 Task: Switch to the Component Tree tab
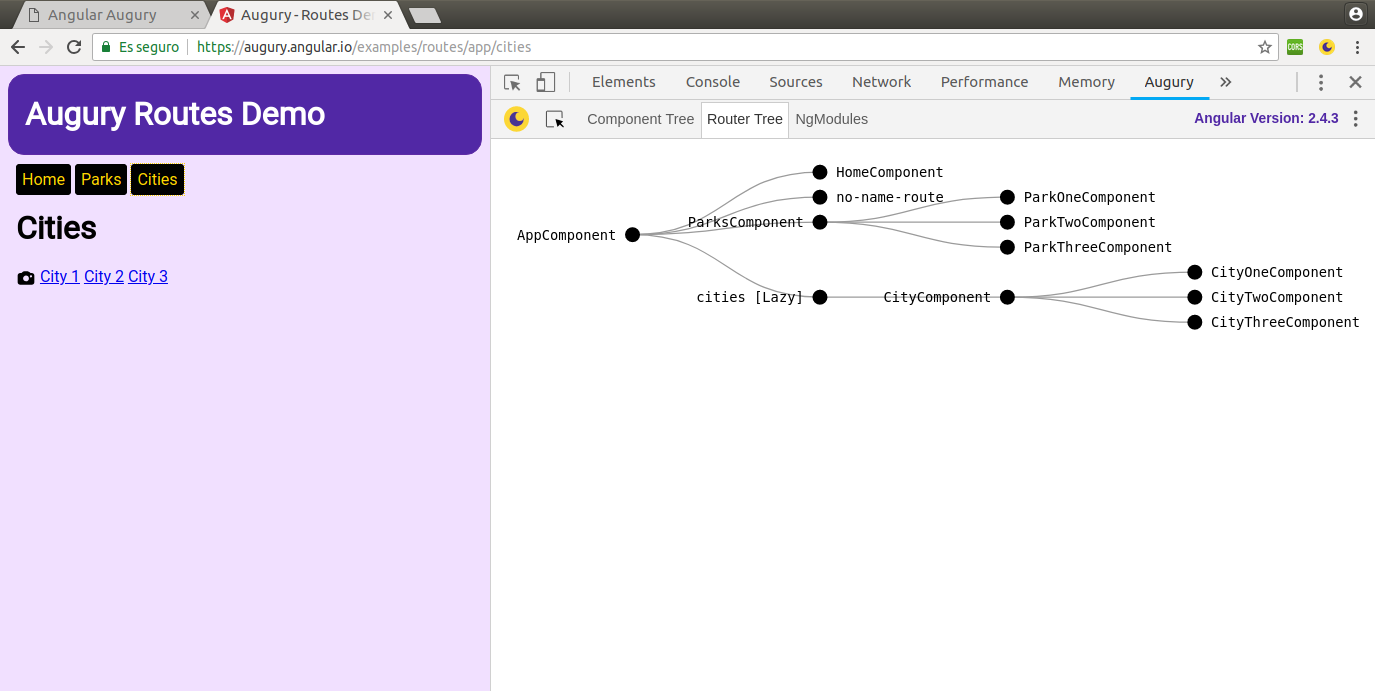[x=640, y=119]
